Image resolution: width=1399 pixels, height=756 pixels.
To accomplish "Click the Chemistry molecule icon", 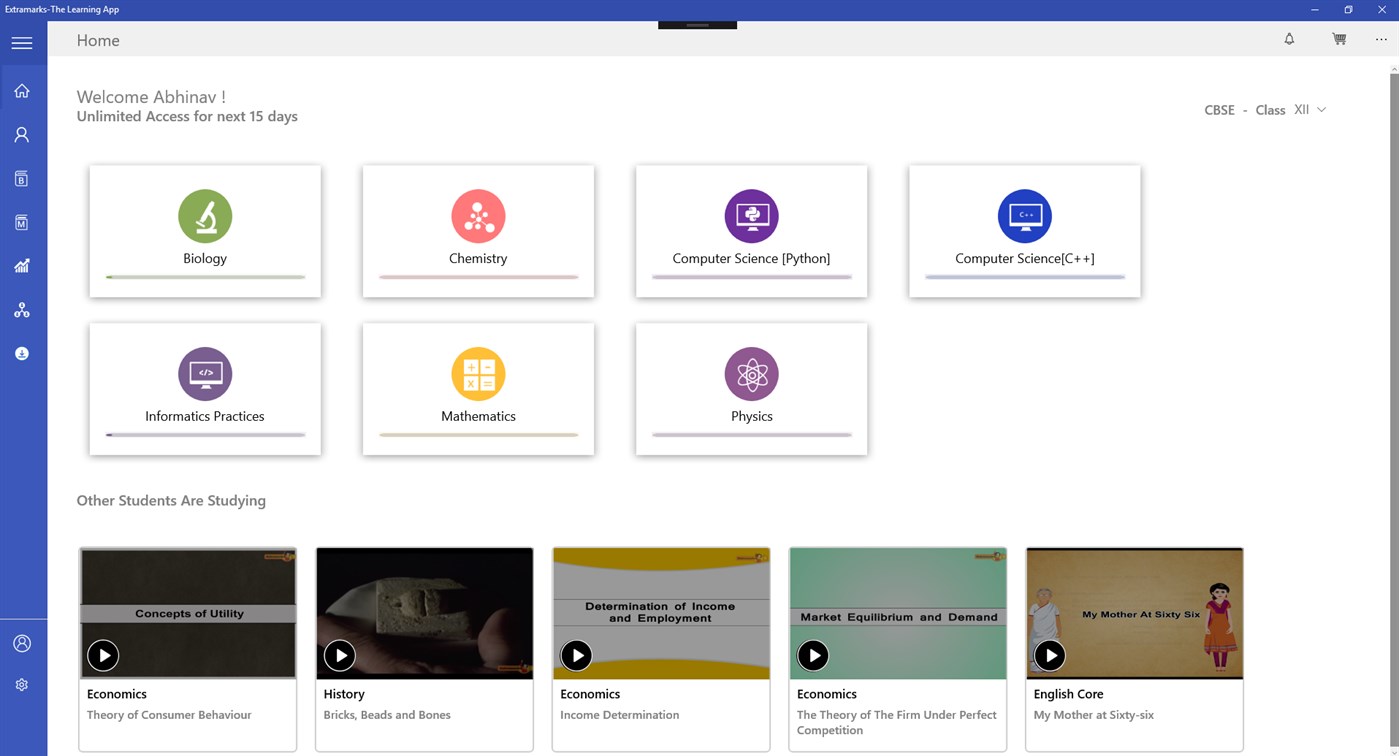I will (x=478, y=216).
